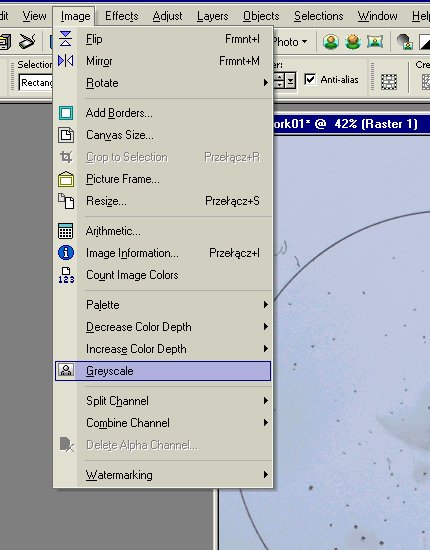Click the Picture Frame icon
This screenshot has height=550, width=430.
click(66, 179)
